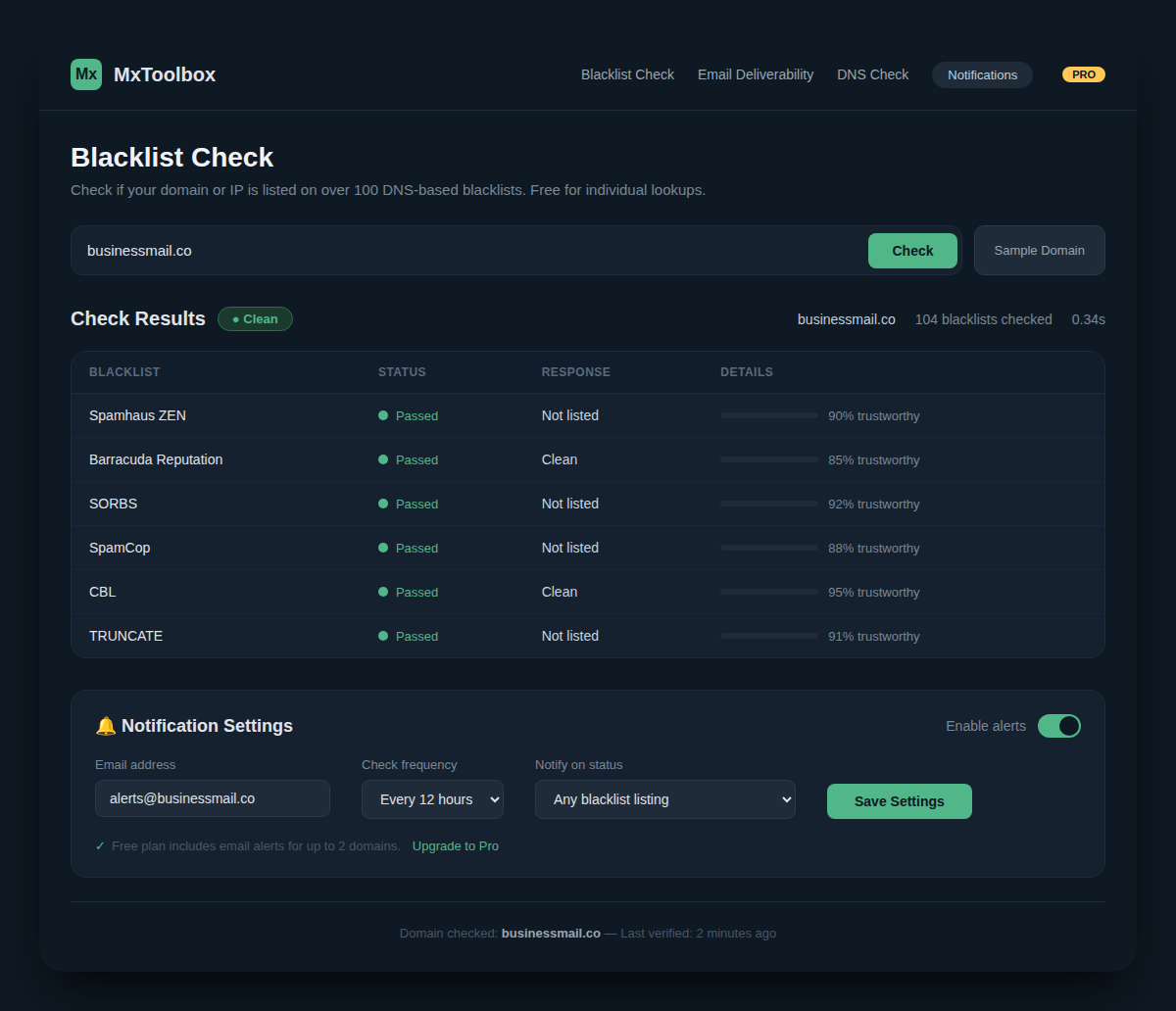Click the Check Results heading
This screenshot has width=1176, height=1011.
pyautogui.click(x=138, y=318)
